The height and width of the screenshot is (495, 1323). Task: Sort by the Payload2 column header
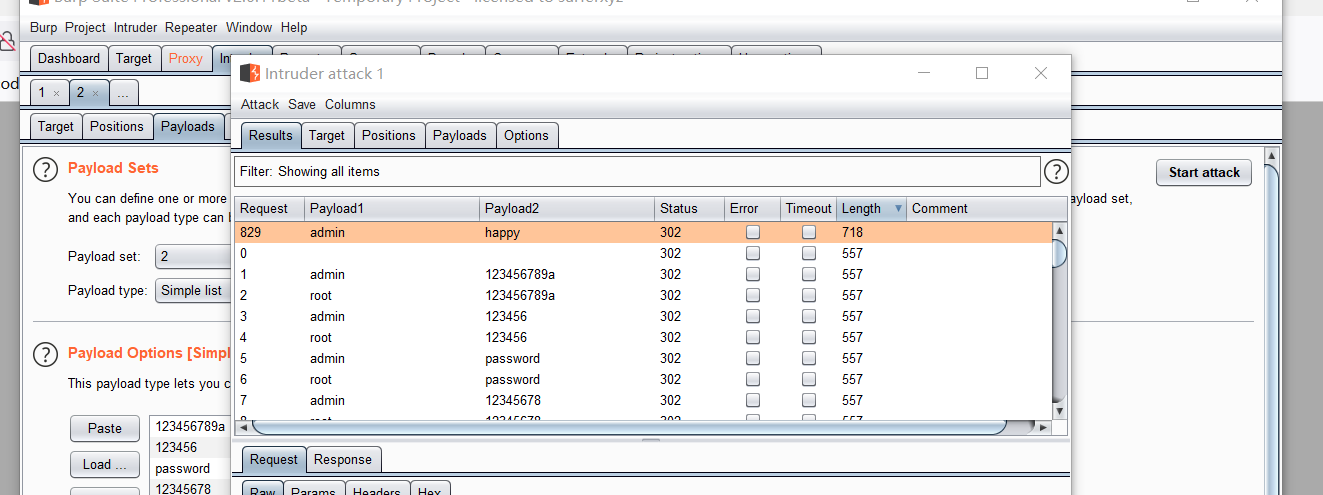[x=567, y=209]
